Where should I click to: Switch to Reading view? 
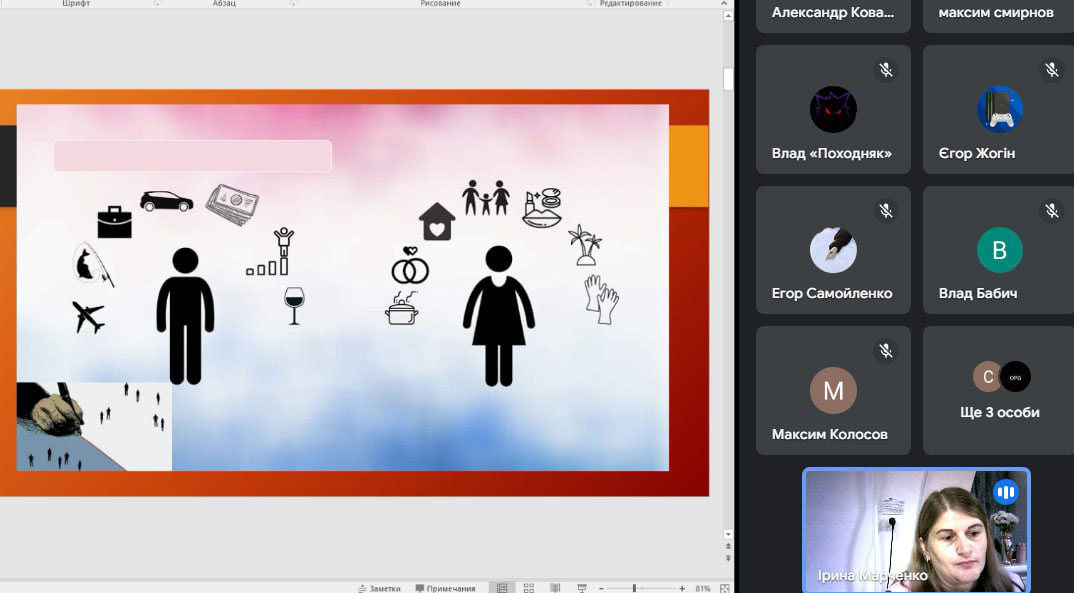[x=555, y=588]
